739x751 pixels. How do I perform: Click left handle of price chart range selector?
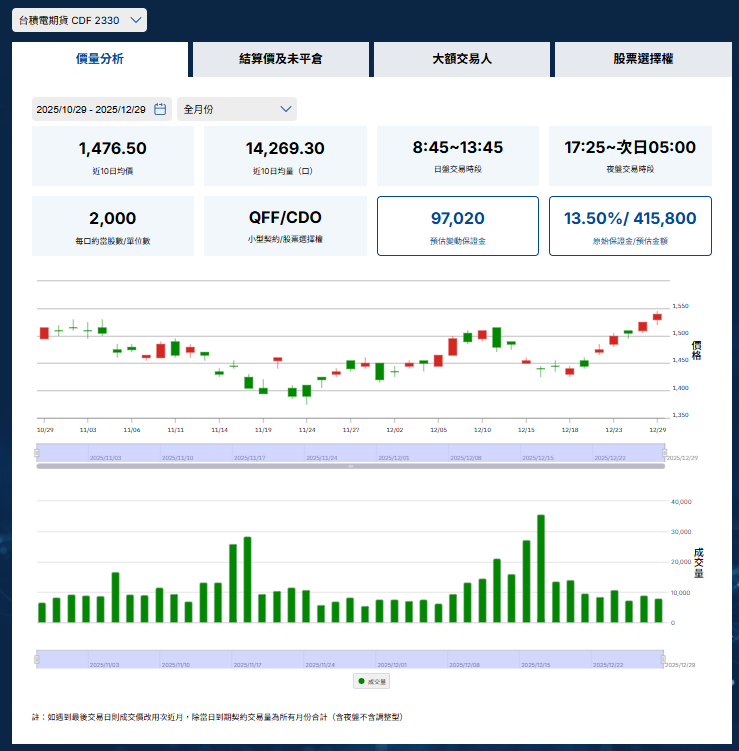[x=37, y=454]
